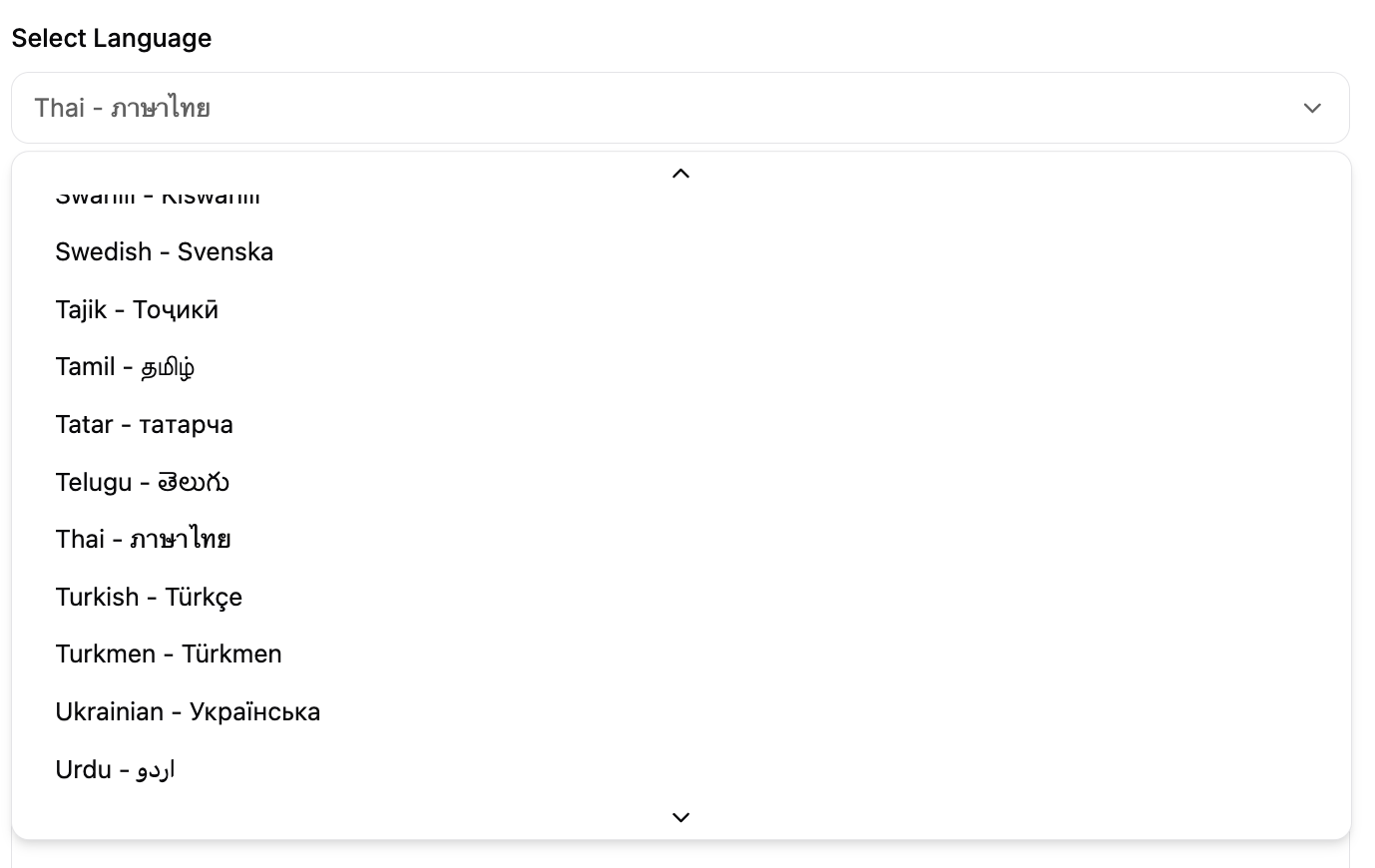The height and width of the screenshot is (868, 1375).
Task: Pick Tamil from the language list
Action: click(125, 367)
